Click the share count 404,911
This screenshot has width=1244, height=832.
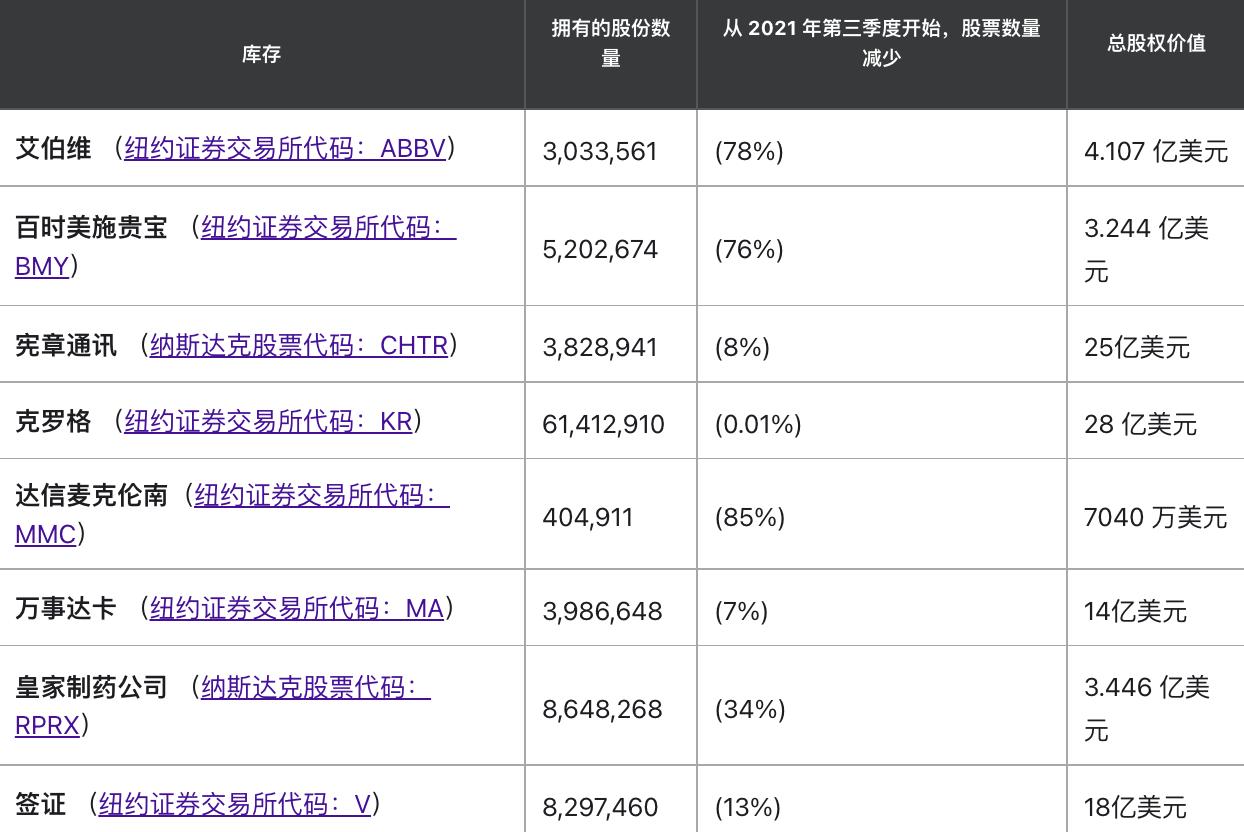click(x=588, y=517)
